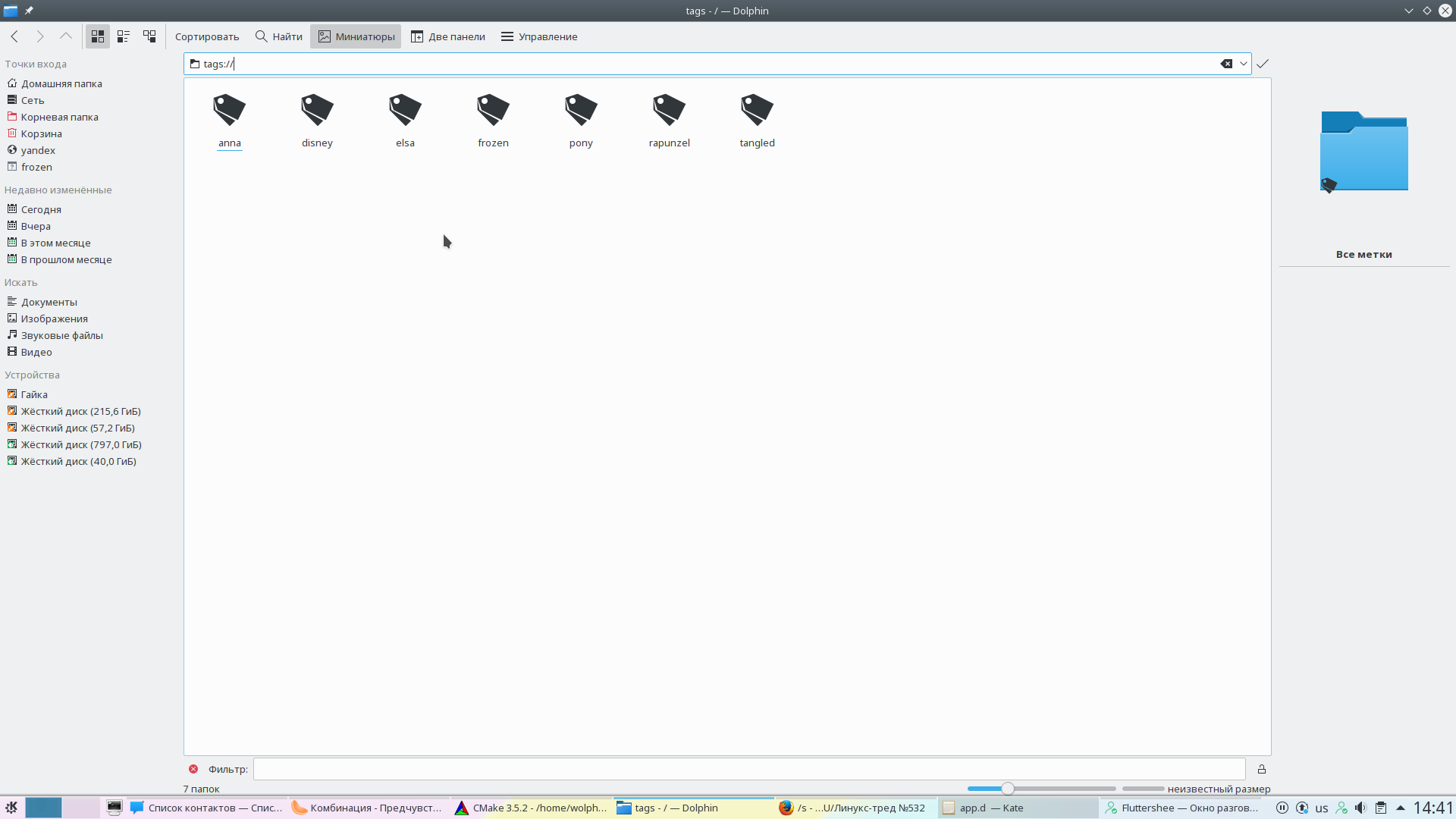This screenshot has height=819, width=1456.
Task: Switch to CMake 3.5.2 taskbar window
Action: tap(532, 808)
